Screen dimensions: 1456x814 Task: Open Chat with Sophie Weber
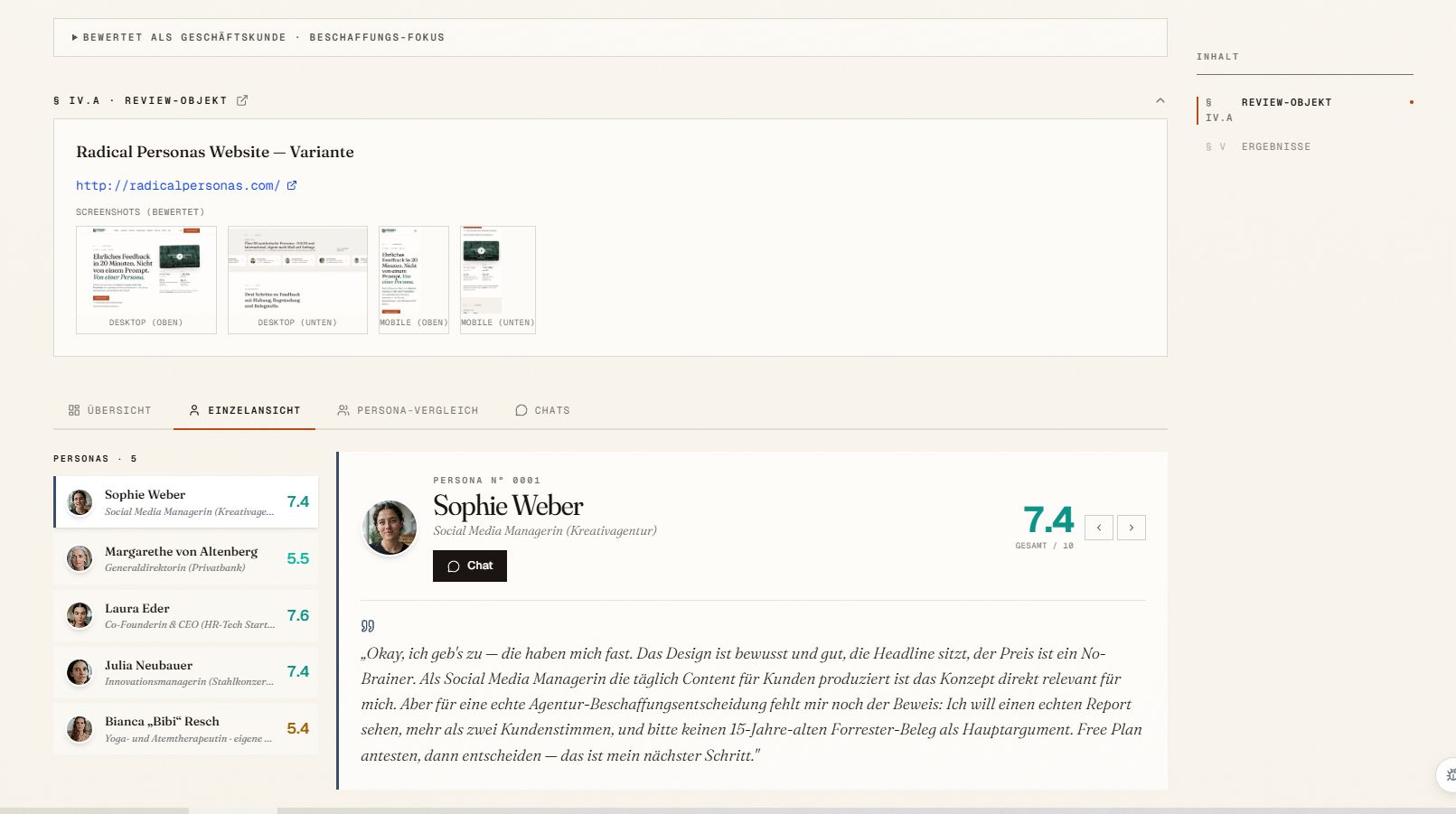(470, 566)
